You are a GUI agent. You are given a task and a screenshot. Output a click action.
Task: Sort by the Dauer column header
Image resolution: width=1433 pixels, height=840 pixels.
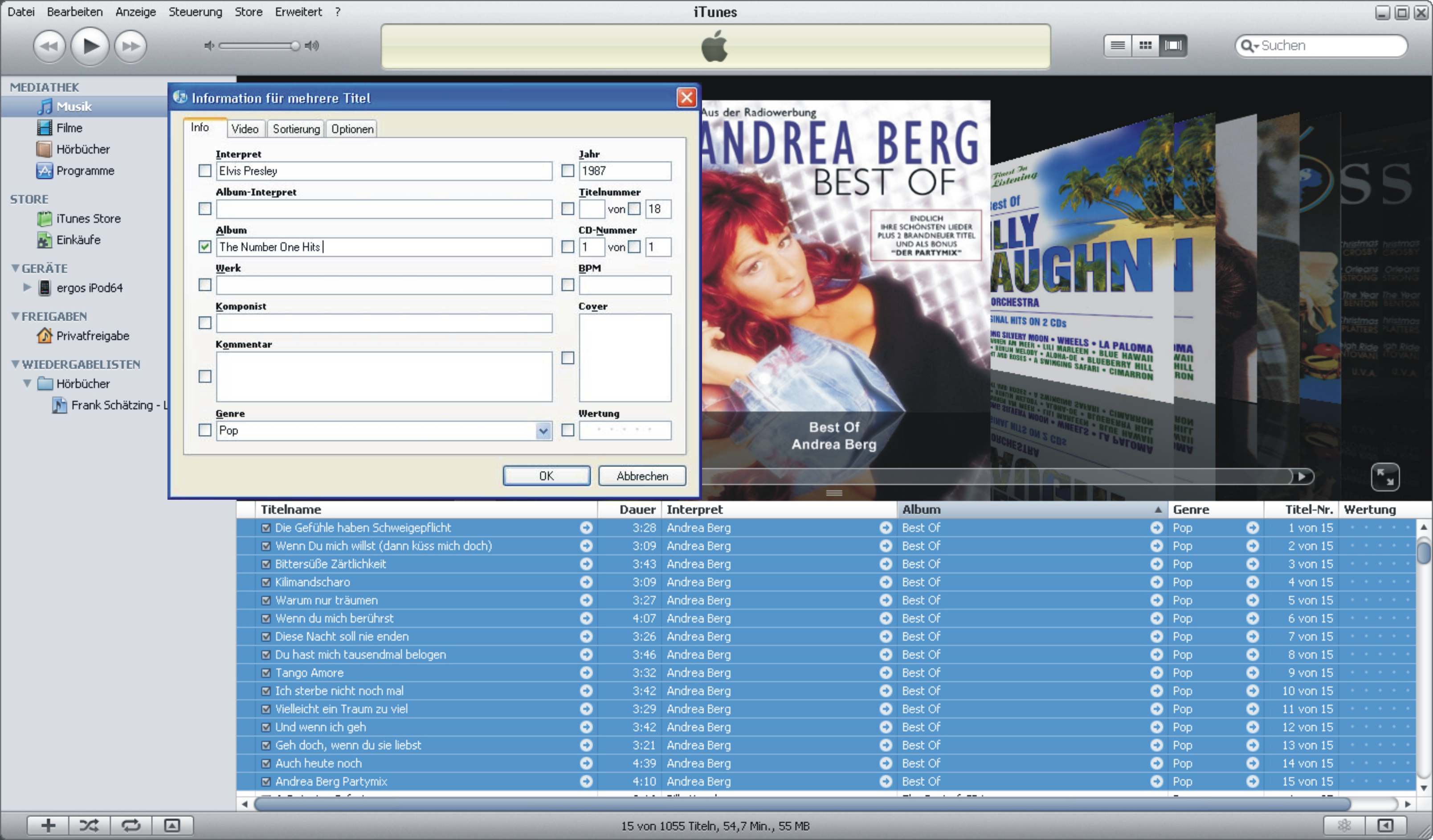tap(629, 510)
